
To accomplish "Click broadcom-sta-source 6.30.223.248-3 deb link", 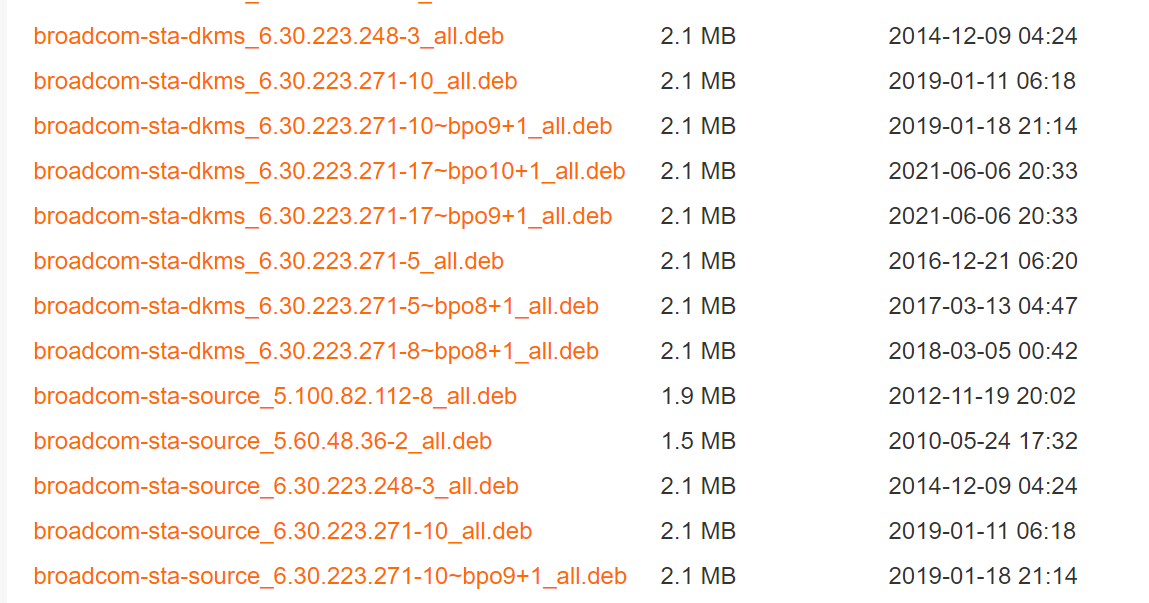I will point(276,487).
